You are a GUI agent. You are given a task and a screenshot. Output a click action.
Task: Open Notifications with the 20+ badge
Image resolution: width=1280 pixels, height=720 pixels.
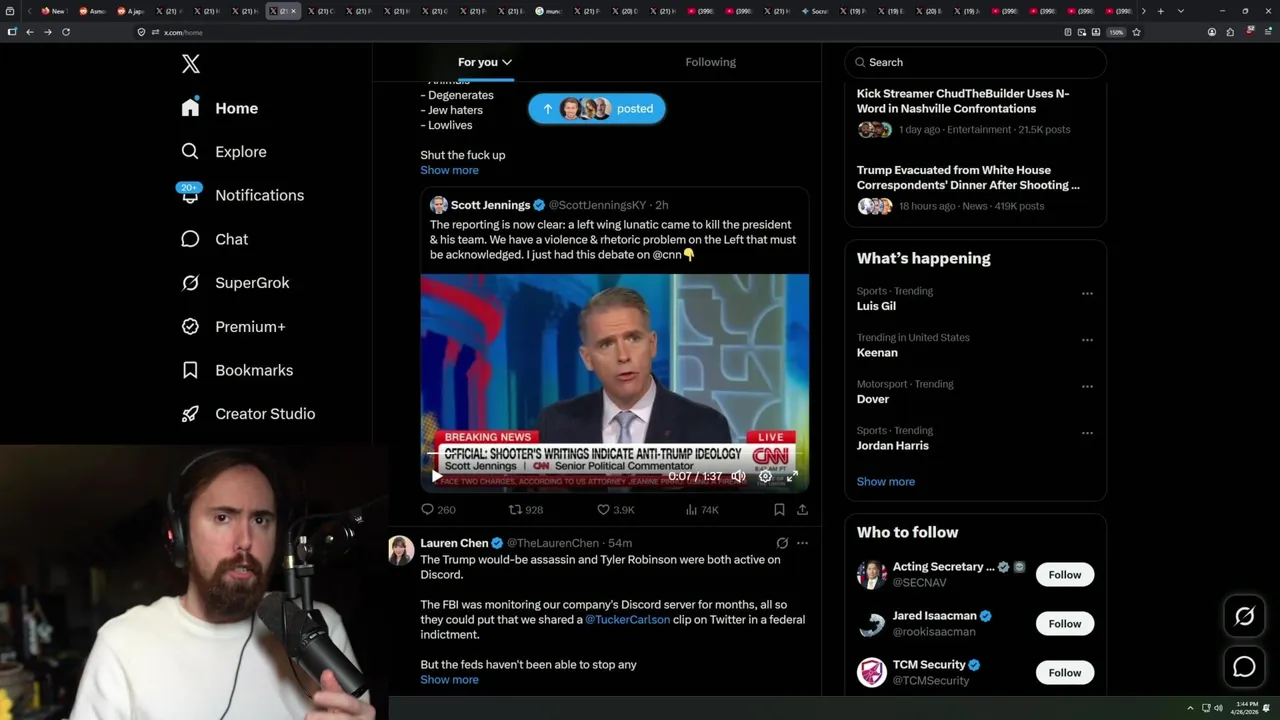(243, 195)
